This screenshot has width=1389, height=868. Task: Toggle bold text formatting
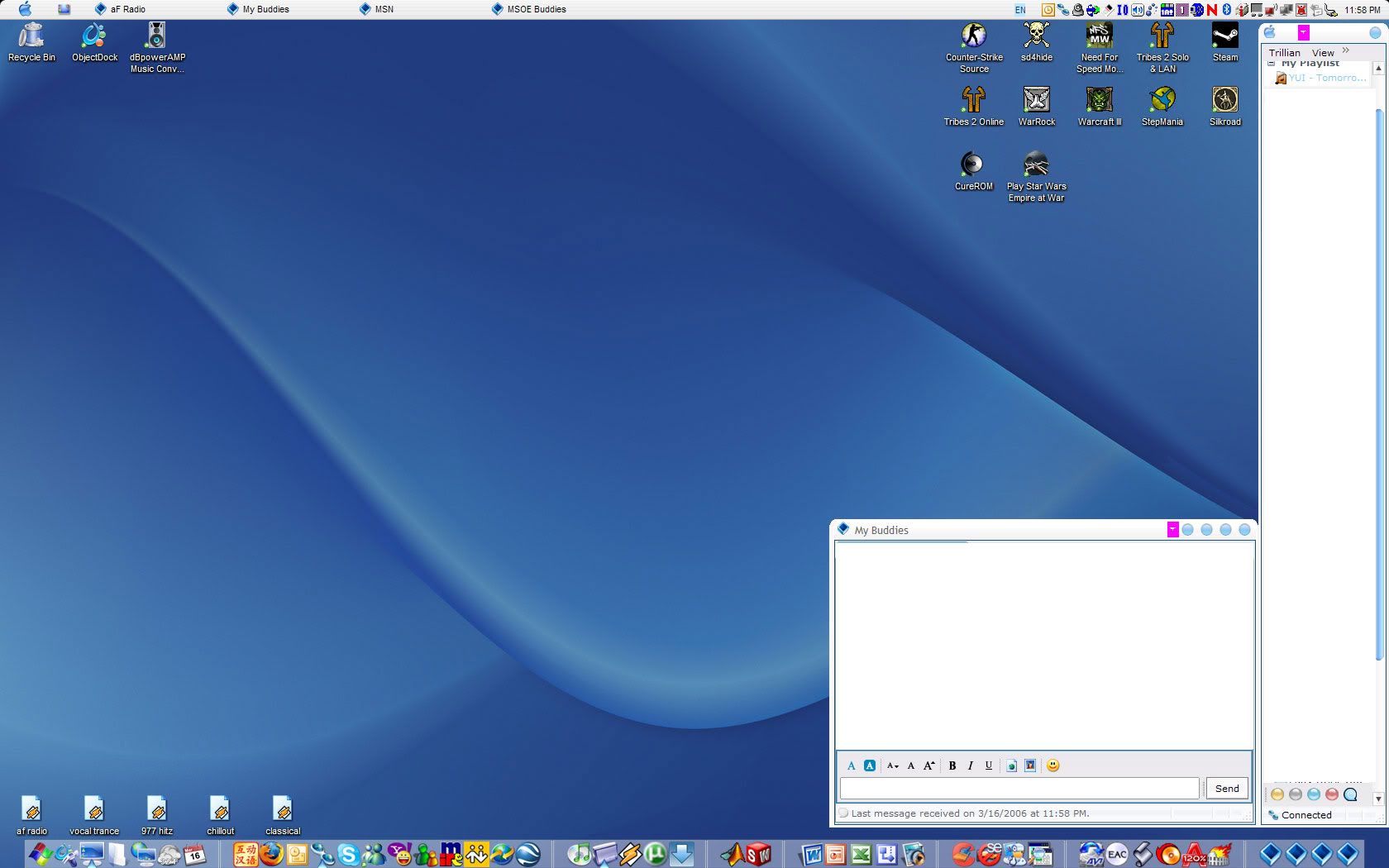click(x=952, y=765)
